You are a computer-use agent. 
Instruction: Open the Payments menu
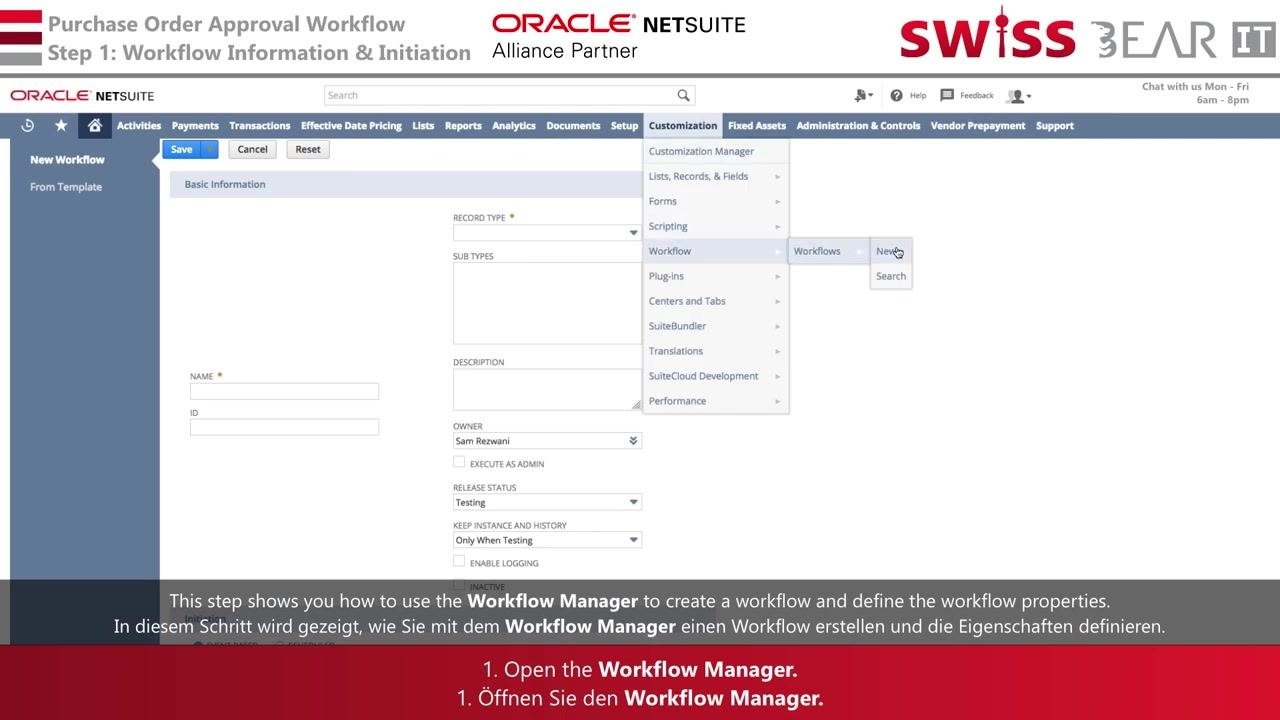pyautogui.click(x=195, y=126)
